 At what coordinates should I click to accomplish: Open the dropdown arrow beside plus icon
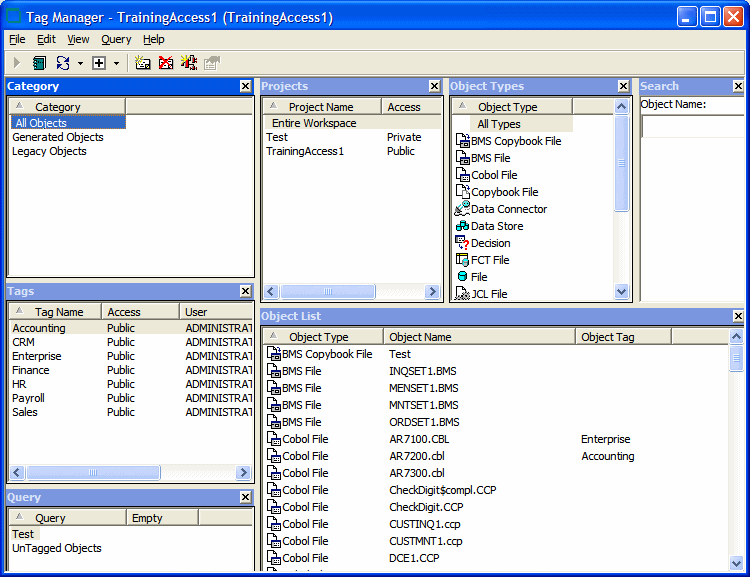(116, 63)
